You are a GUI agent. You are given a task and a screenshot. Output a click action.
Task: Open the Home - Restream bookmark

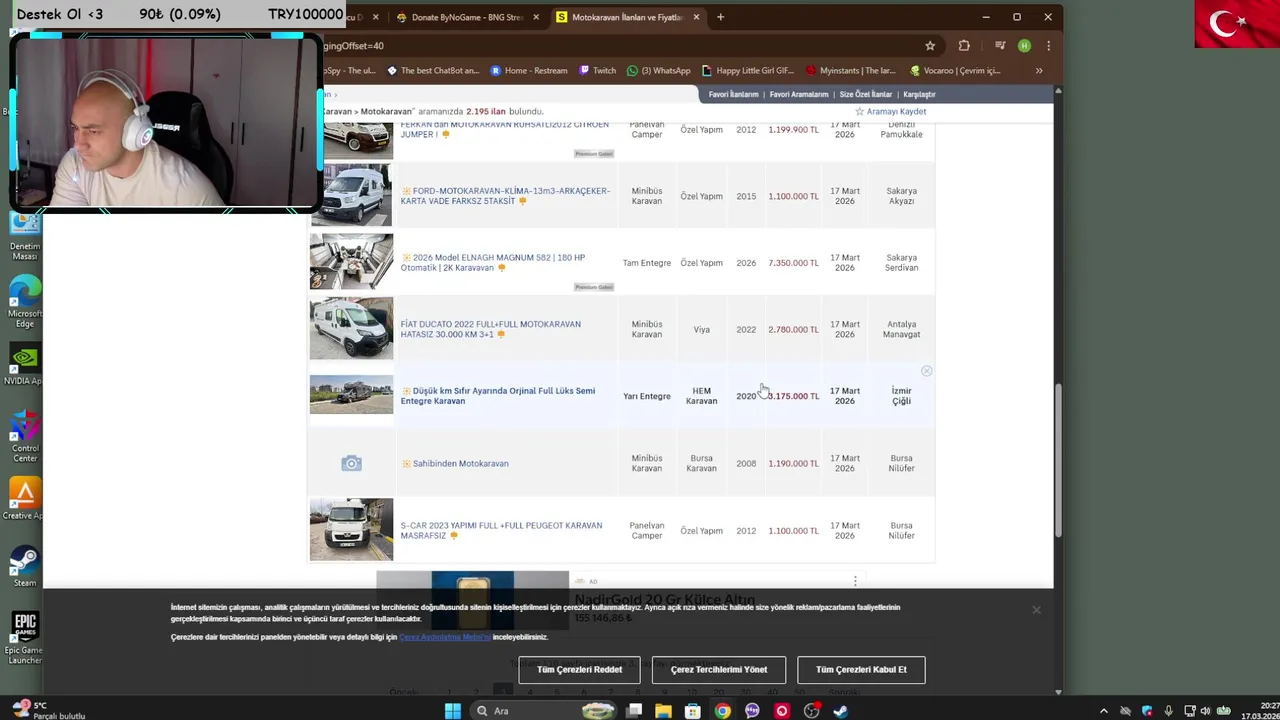pyautogui.click(x=529, y=71)
